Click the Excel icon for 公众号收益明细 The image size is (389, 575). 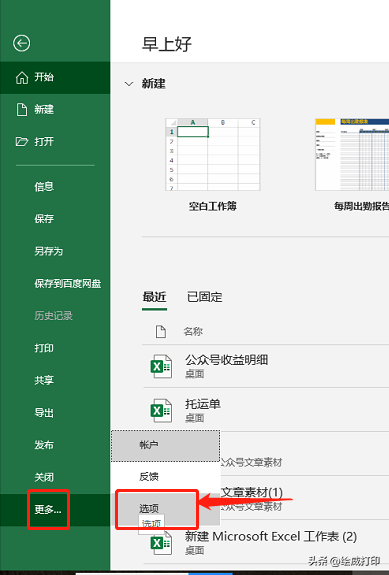tap(161, 366)
